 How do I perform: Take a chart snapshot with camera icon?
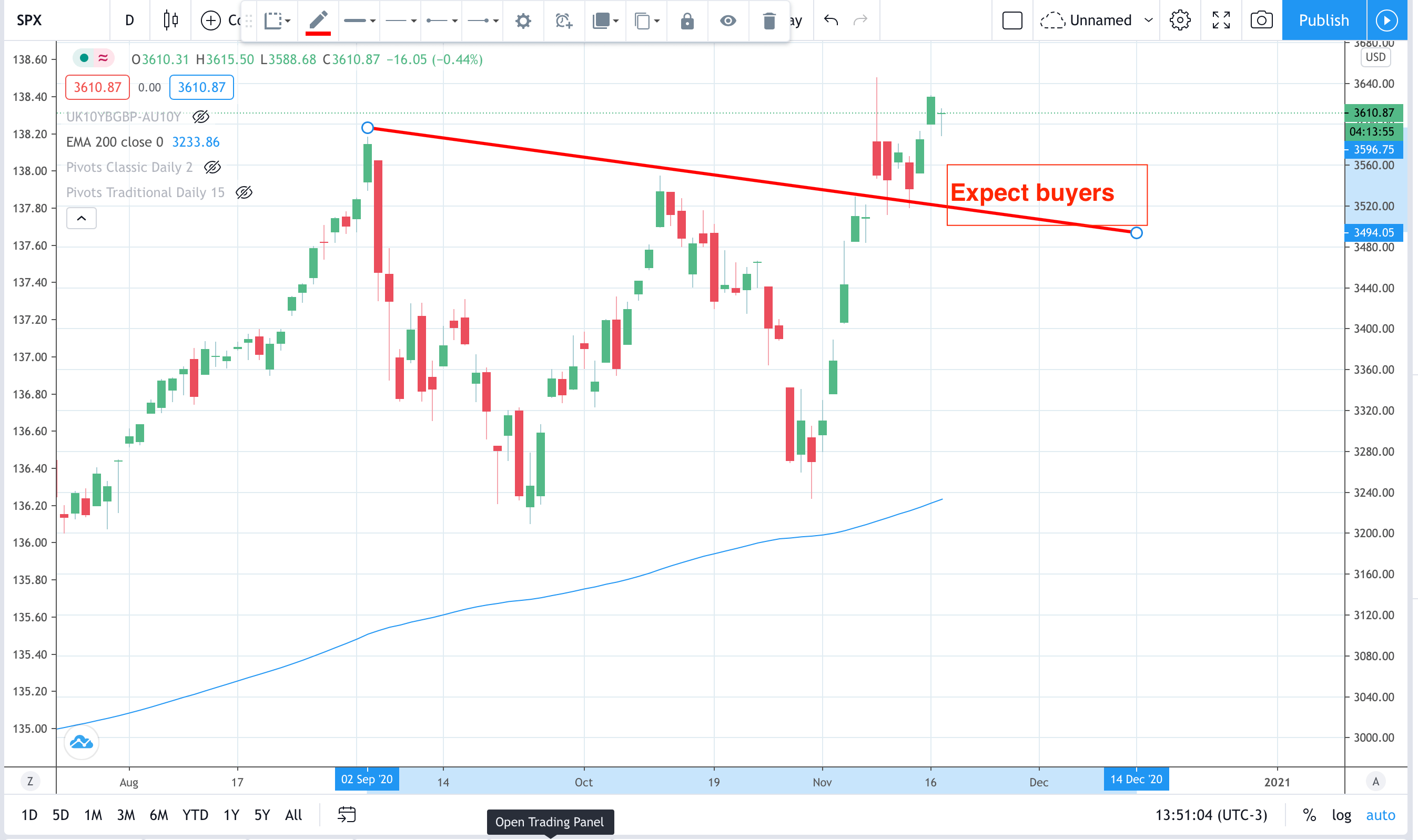1261,21
